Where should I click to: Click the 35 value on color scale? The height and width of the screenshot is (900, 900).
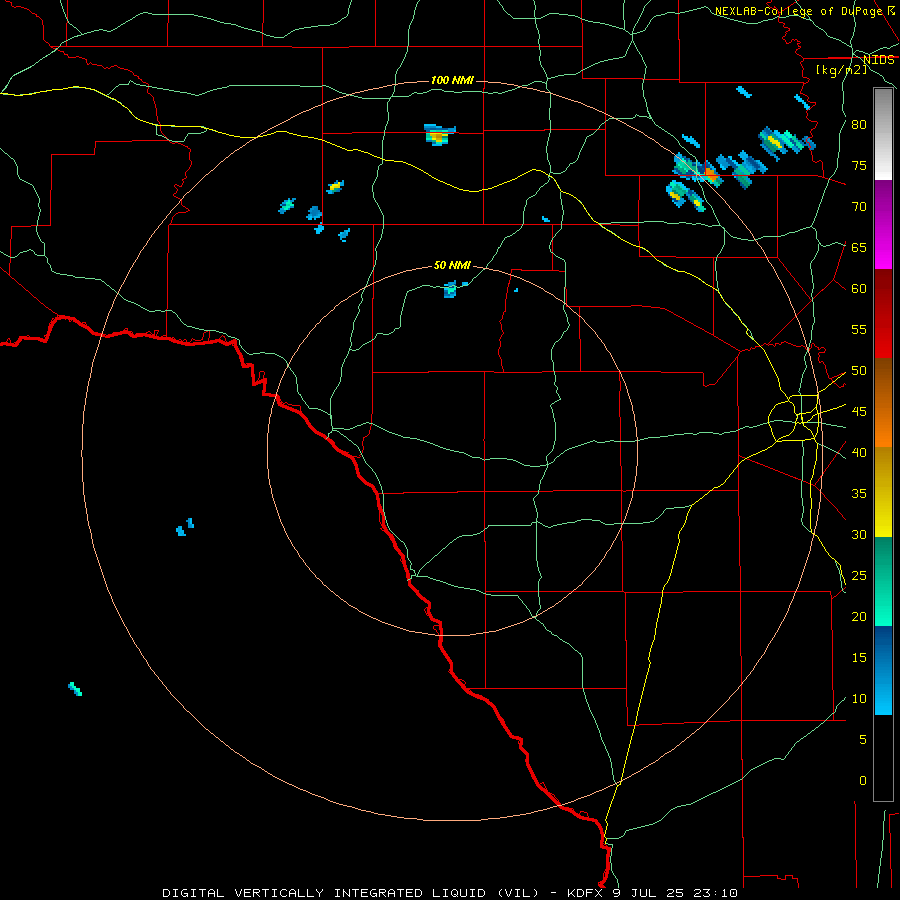[859, 494]
